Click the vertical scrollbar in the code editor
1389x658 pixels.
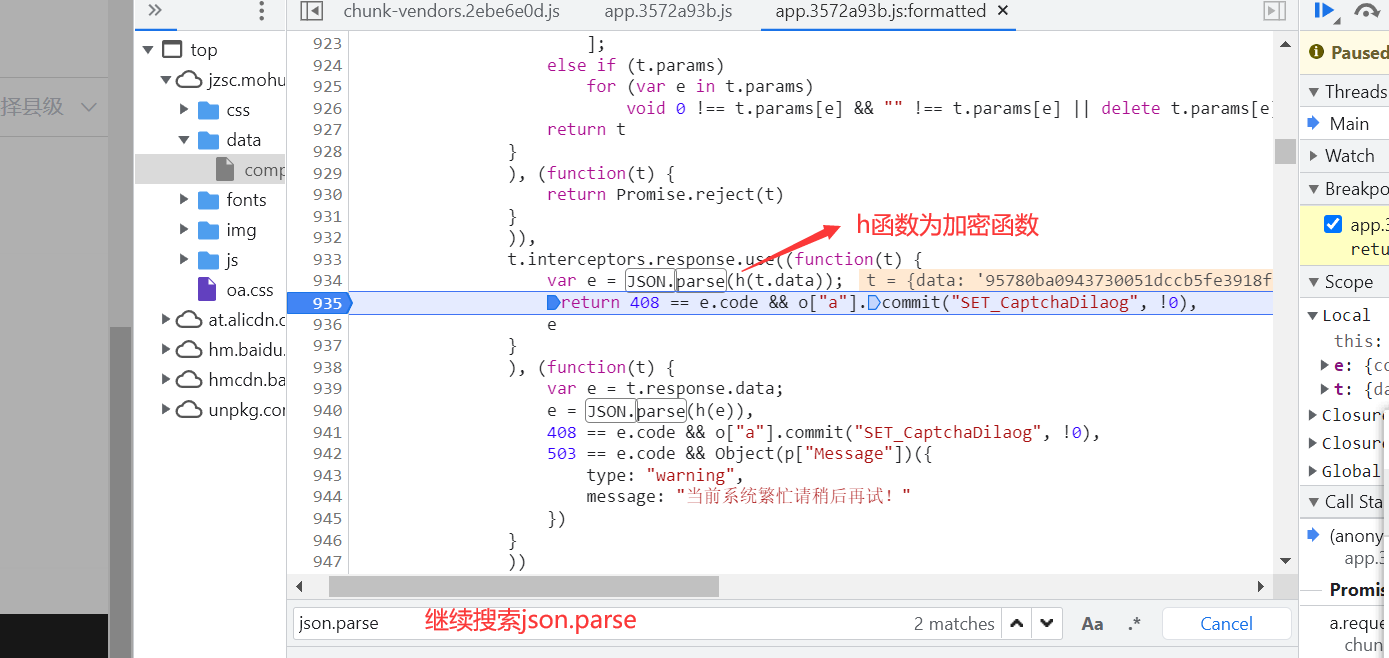point(1284,150)
